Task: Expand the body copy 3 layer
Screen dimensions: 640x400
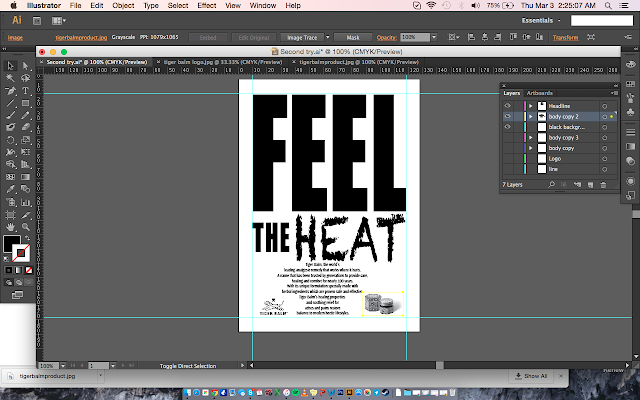Action: 531,138
